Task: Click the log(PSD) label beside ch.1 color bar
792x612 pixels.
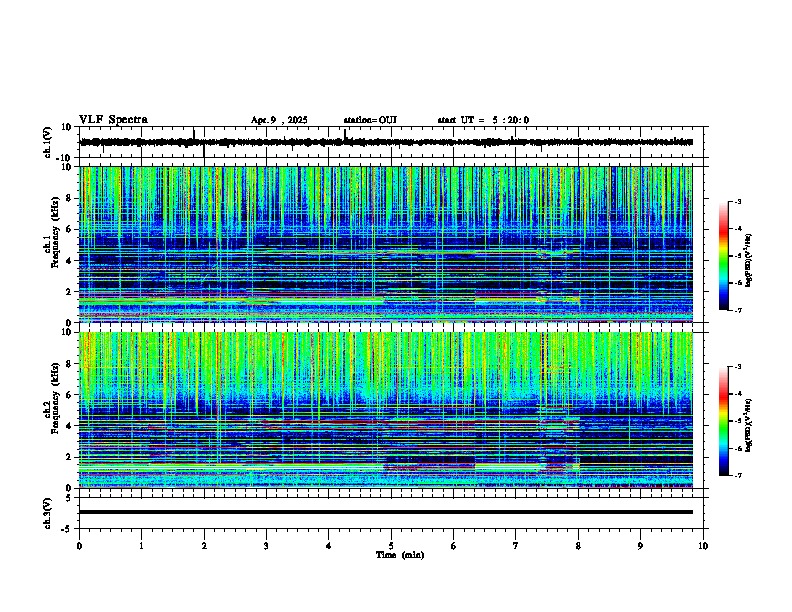Action: 749,260
